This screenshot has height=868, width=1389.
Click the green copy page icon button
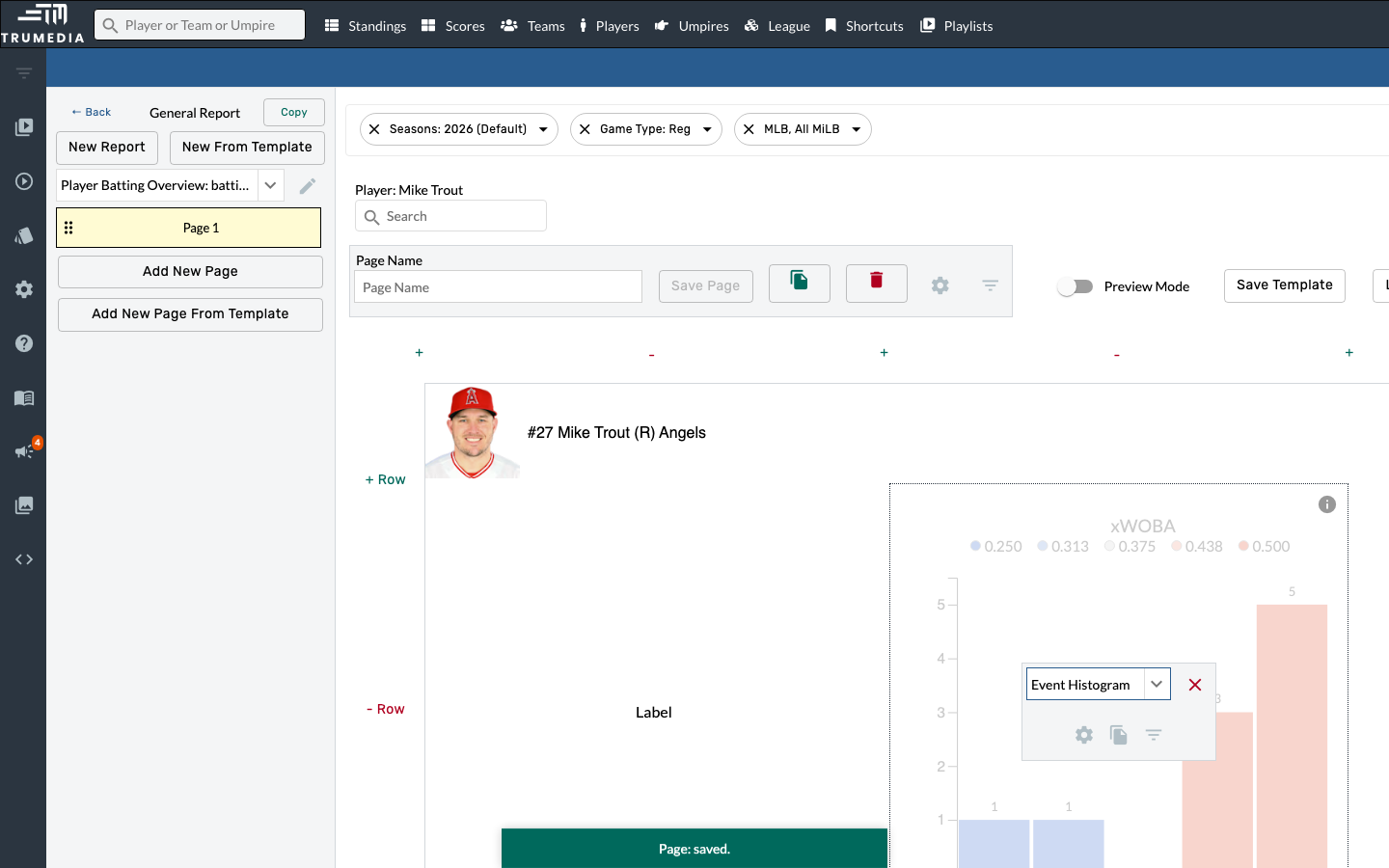tap(800, 284)
